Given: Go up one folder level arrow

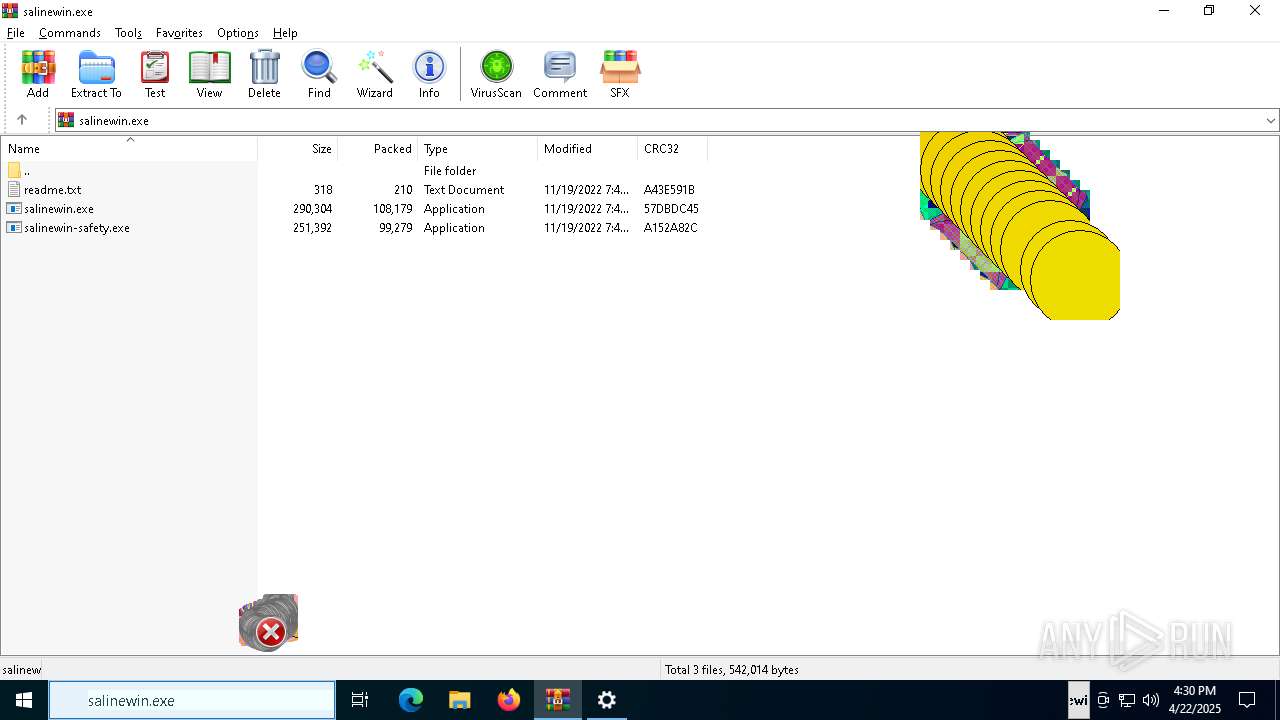Looking at the screenshot, I should [x=22, y=120].
